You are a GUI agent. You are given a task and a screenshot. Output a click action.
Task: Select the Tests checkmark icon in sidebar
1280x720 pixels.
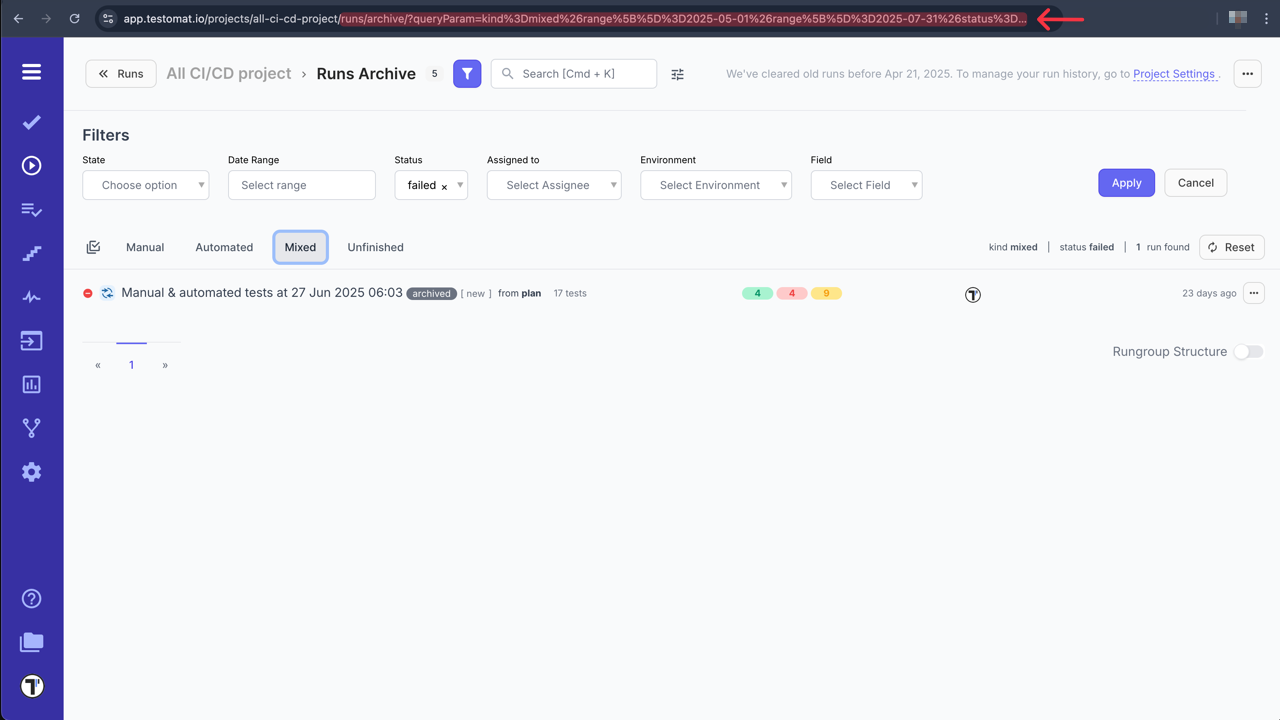(x=31, y=122)
